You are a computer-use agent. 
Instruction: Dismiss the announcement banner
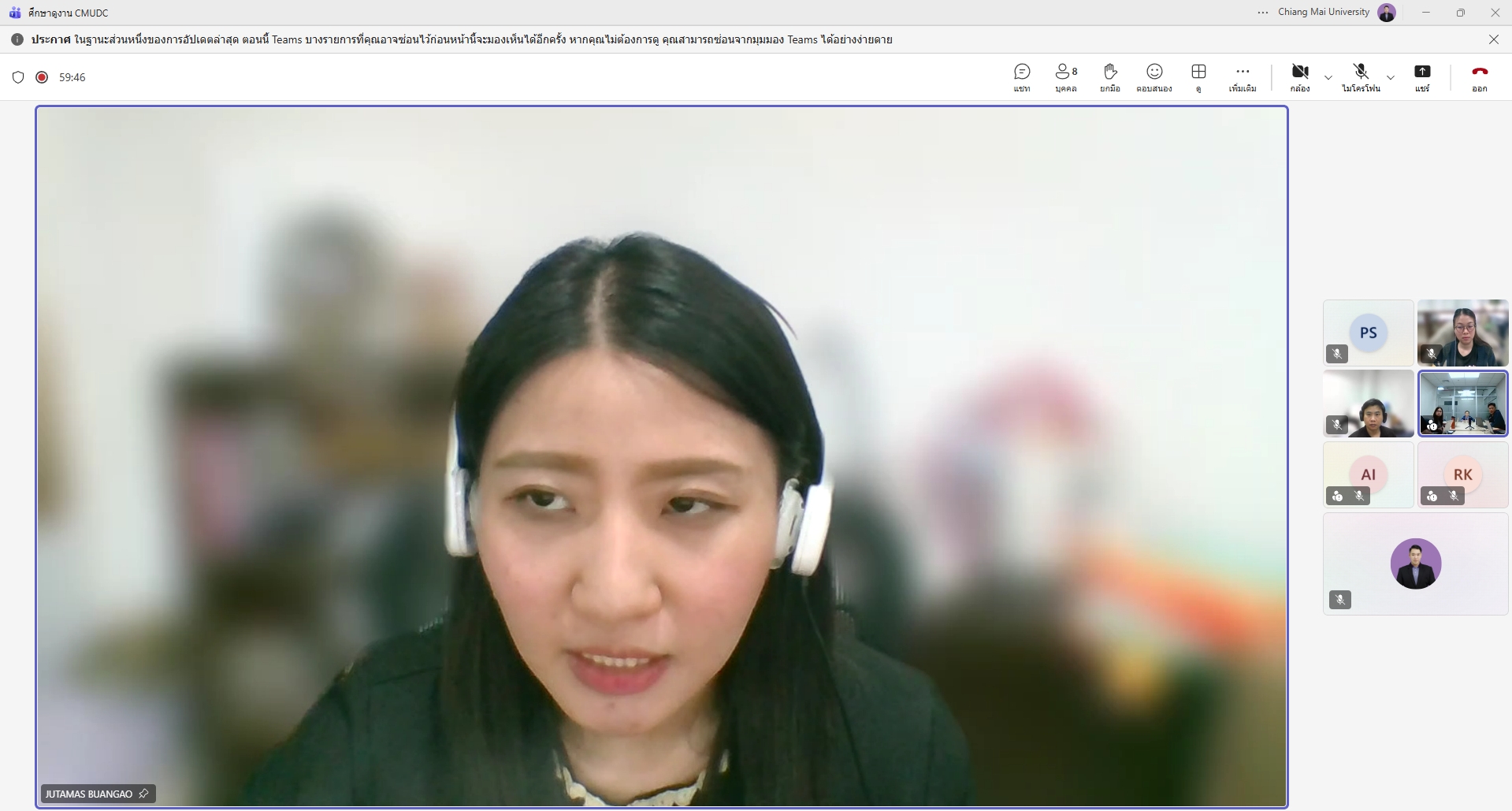pyautogui.click(x=1493, y=39)
